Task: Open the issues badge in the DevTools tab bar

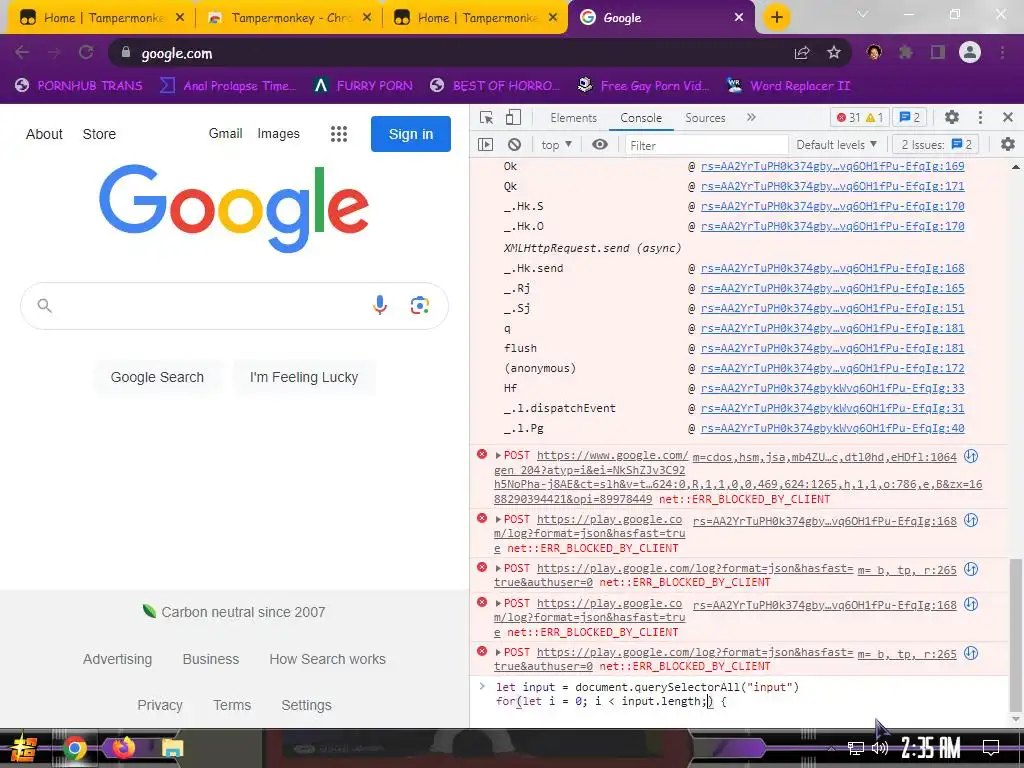Action: 910,118
